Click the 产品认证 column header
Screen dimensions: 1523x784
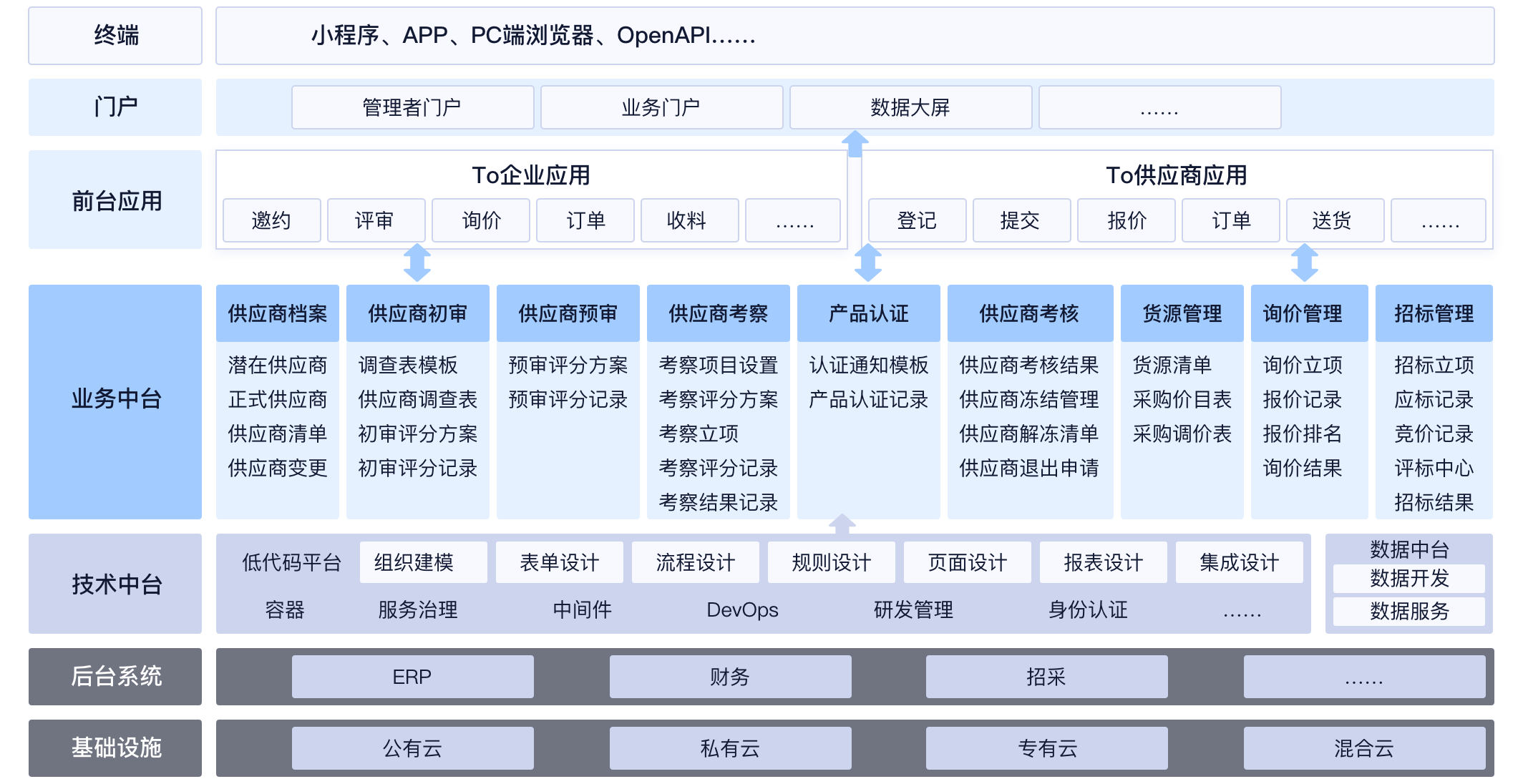click(869, 313)
